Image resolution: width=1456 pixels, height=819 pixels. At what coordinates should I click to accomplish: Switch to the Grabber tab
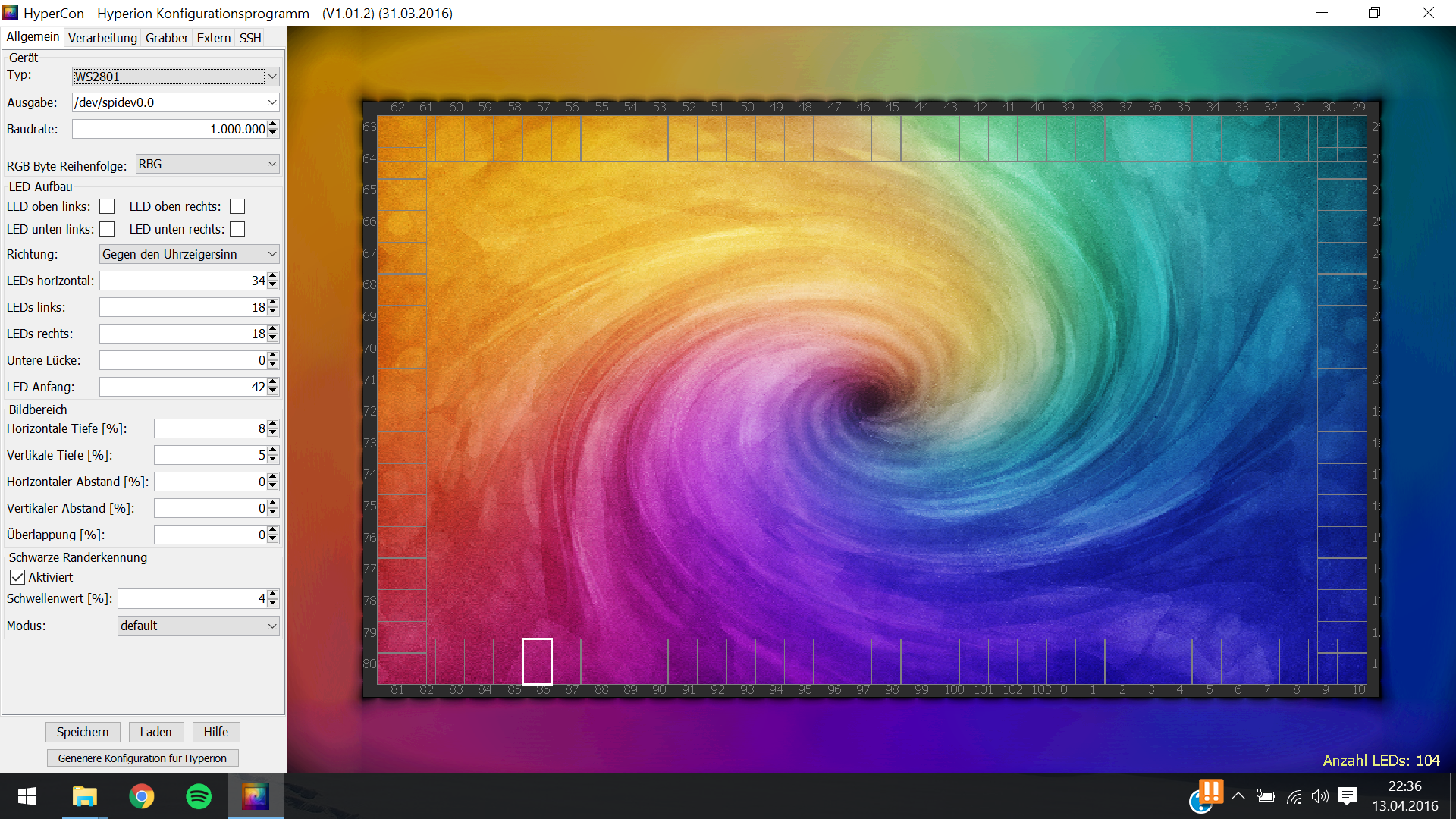[x=167, y=38]
